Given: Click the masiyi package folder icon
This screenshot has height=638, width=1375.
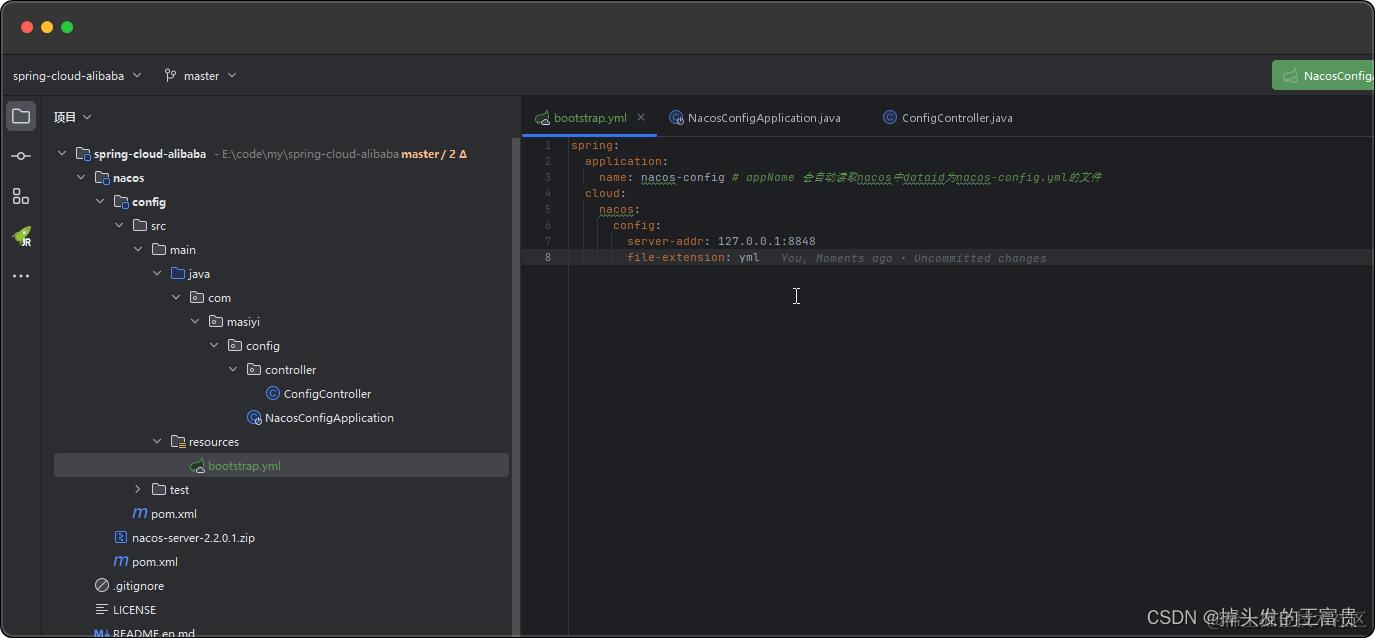Looking at the screenshot, I should click(x=216, y=321).
